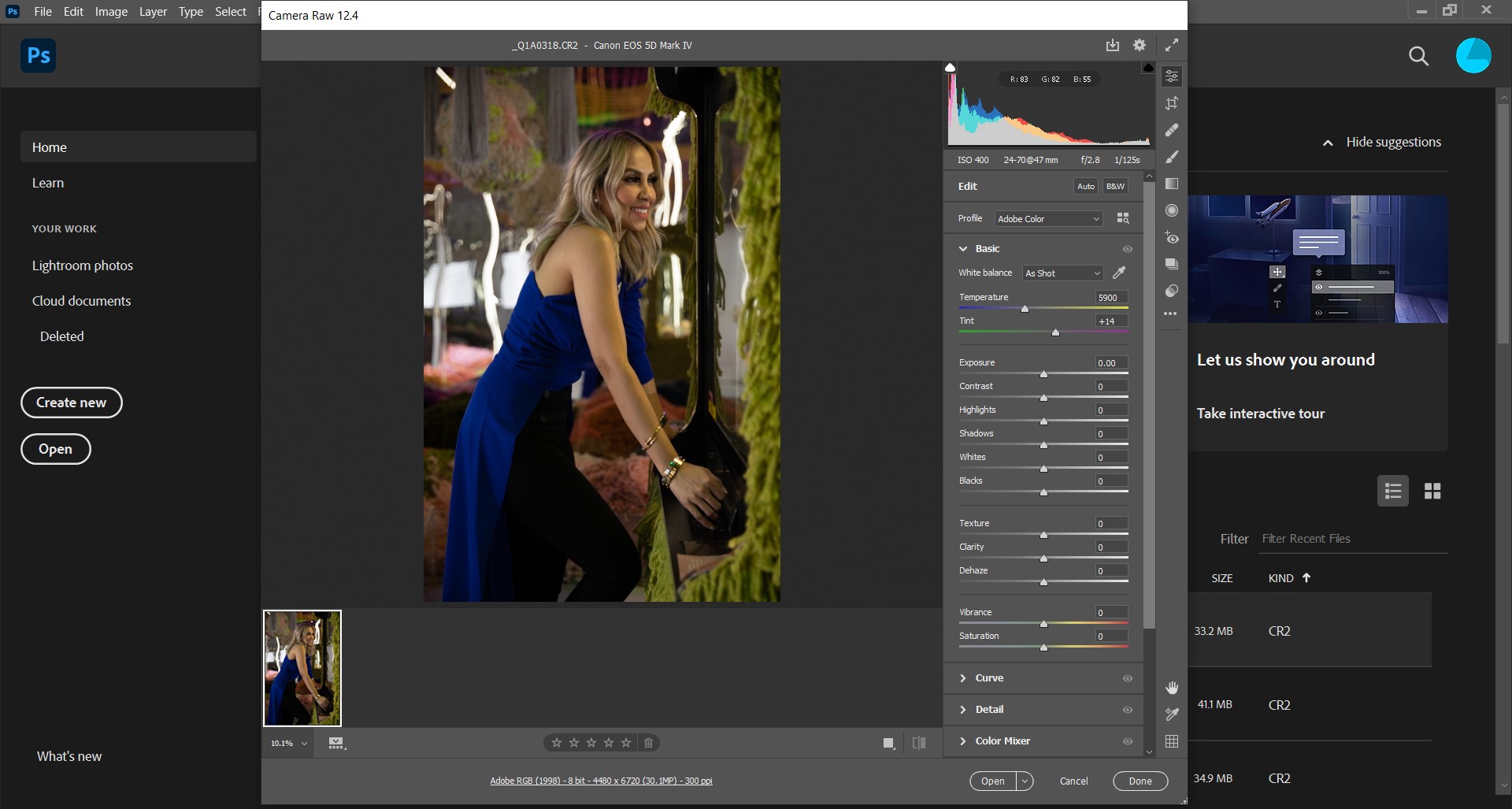Select the White Balance eyedropper
Viewport: 1512px width, 809px height.
pos(1119,273)
